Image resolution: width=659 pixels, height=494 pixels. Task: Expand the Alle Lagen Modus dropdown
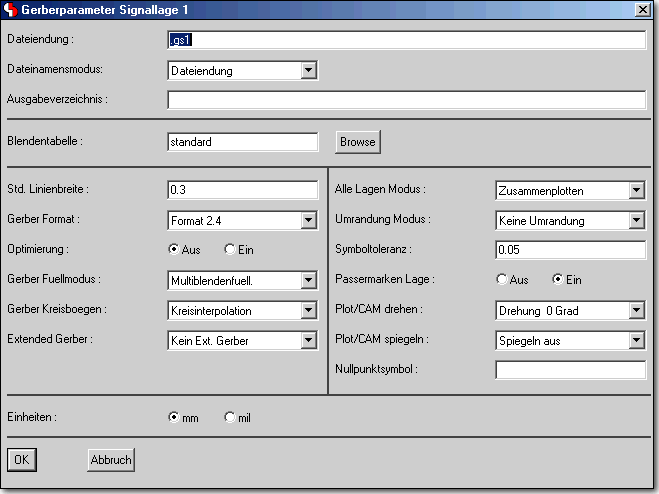[x=636, y=190]
